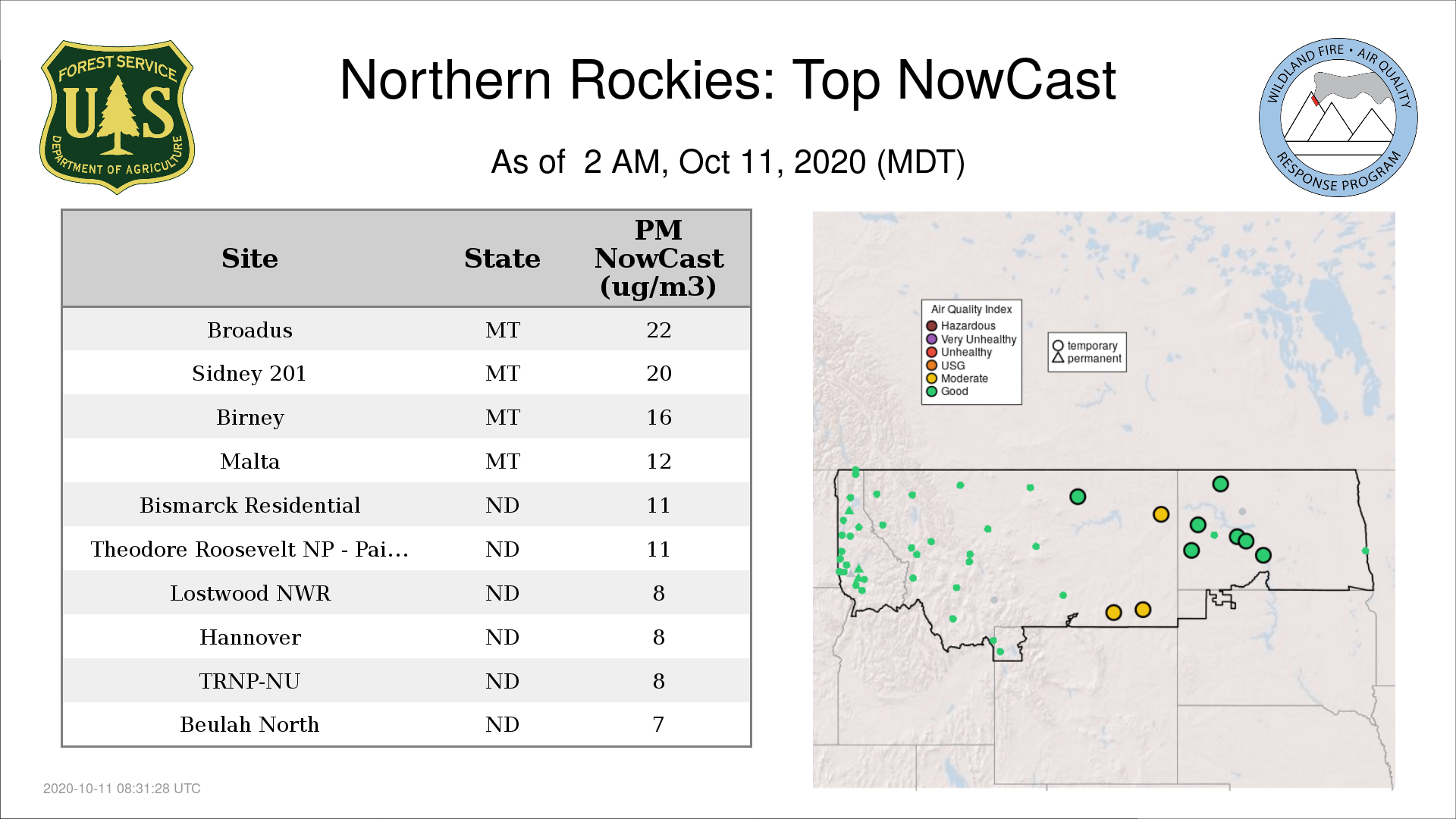The image size is (1456, 819).
Task: Click the US Forest Service shield logo
Action: (117, 118)
